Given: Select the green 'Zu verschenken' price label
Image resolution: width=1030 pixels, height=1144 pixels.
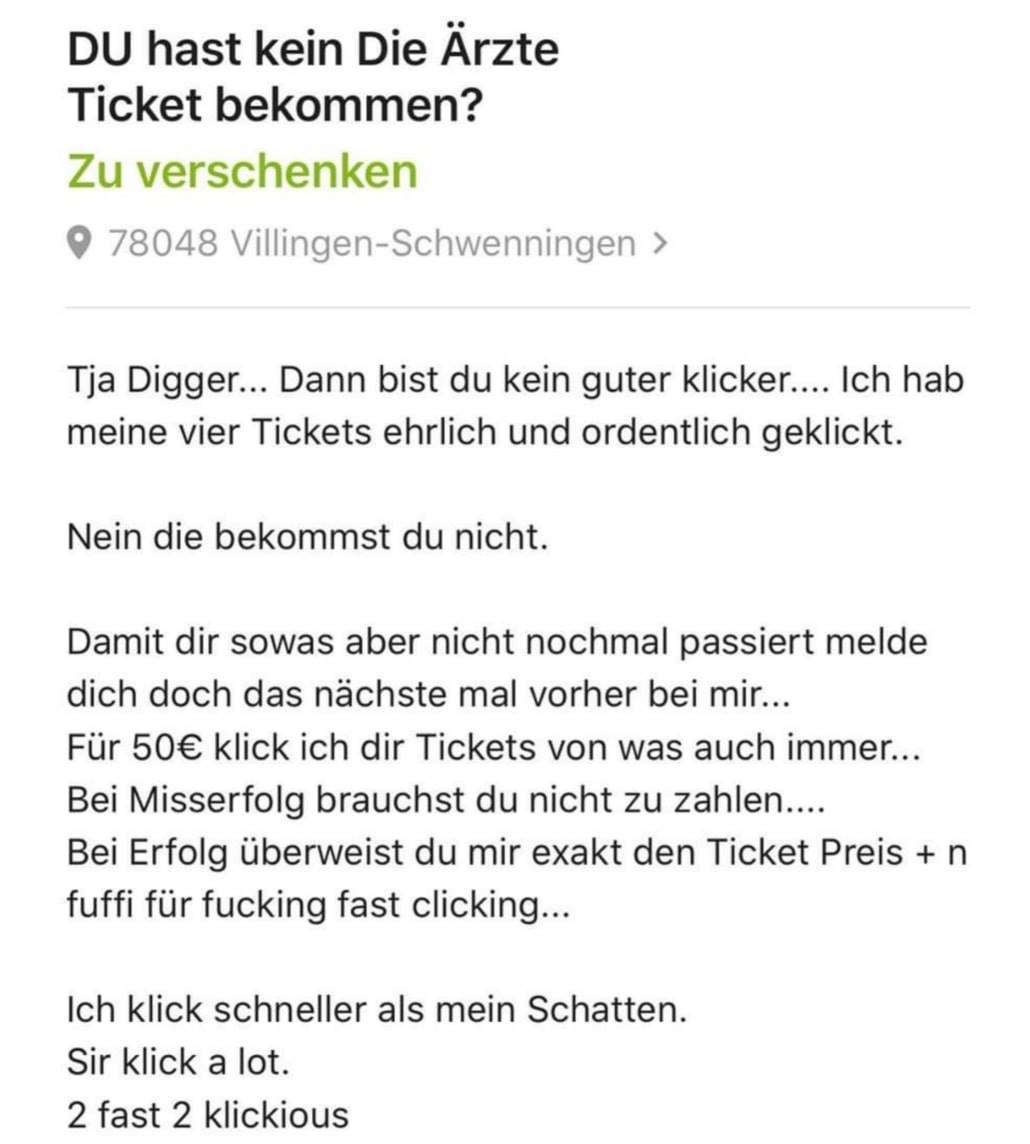Looking at the screenshot, I should [242, 171].
